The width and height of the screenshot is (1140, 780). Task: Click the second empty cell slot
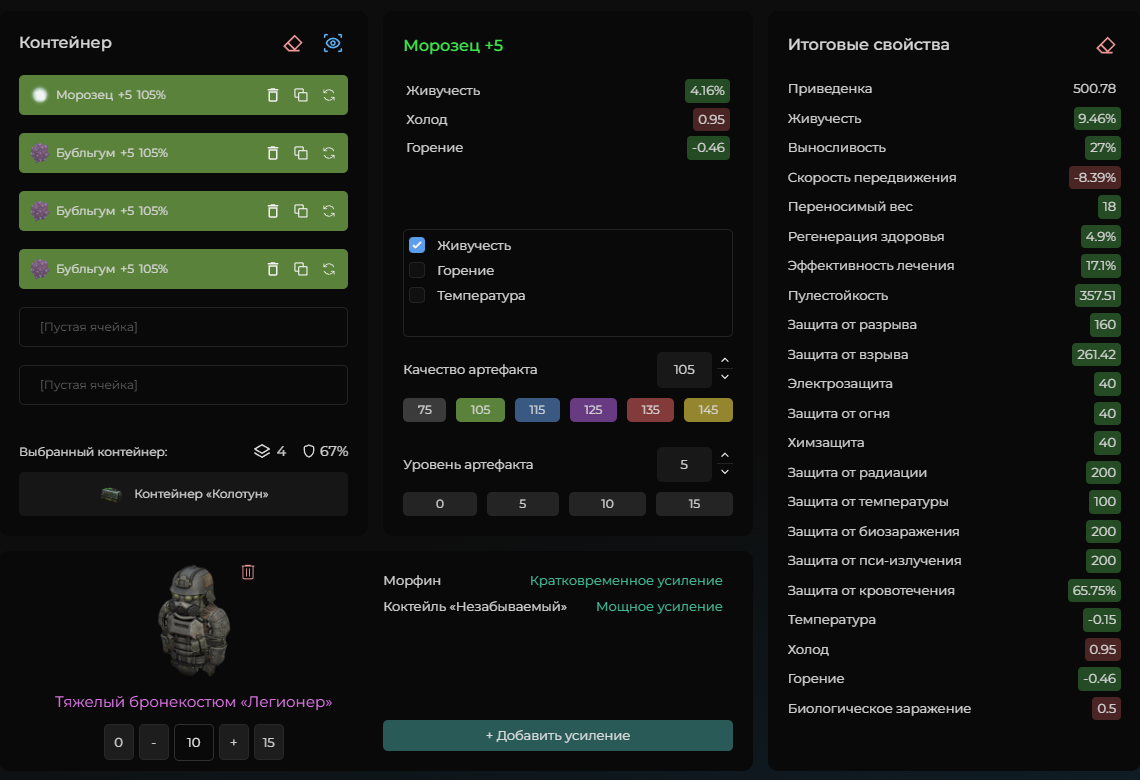pos(183,385)
